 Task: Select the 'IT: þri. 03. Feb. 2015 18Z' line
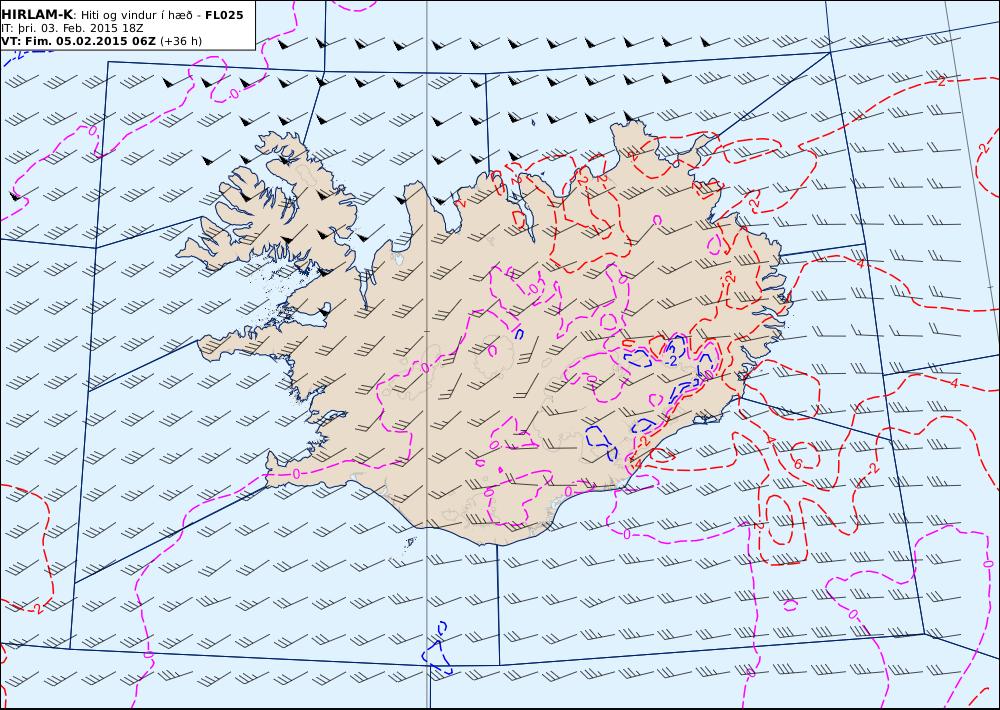pos(72,28)
